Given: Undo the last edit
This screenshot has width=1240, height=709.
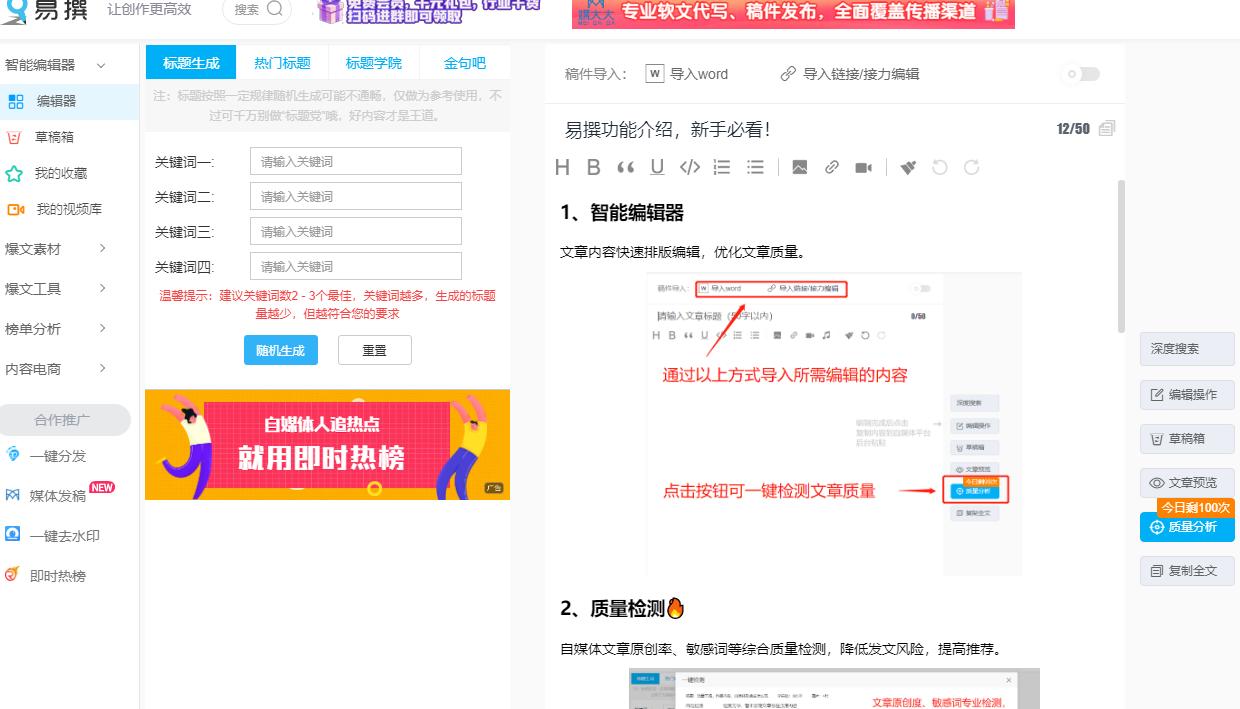Looking at the screenshot, I should (x=940, y=167).
